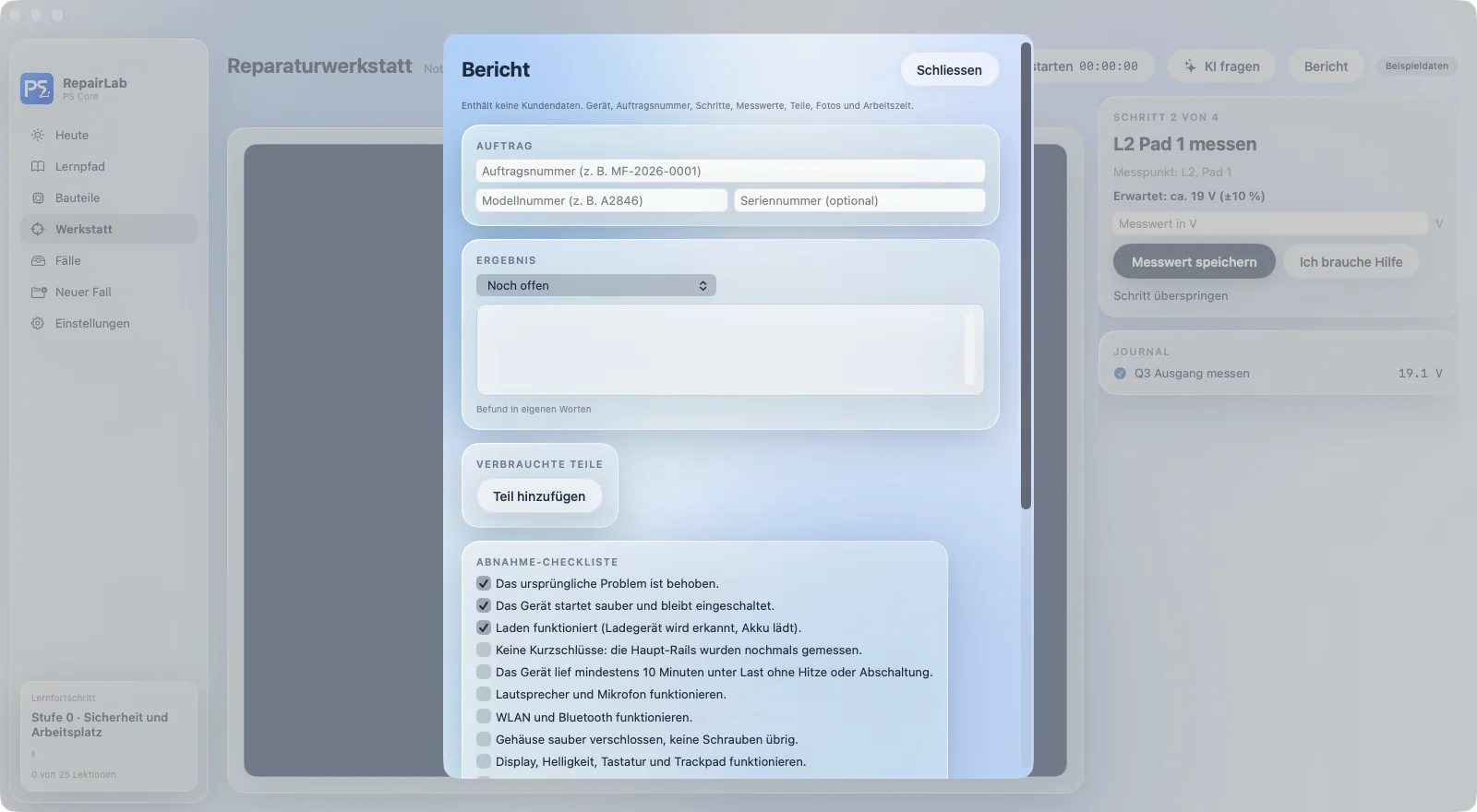Check 'Gehäuse sauber verschlossen' checkbox
1477x812 pixels.
tap(484, 739)
